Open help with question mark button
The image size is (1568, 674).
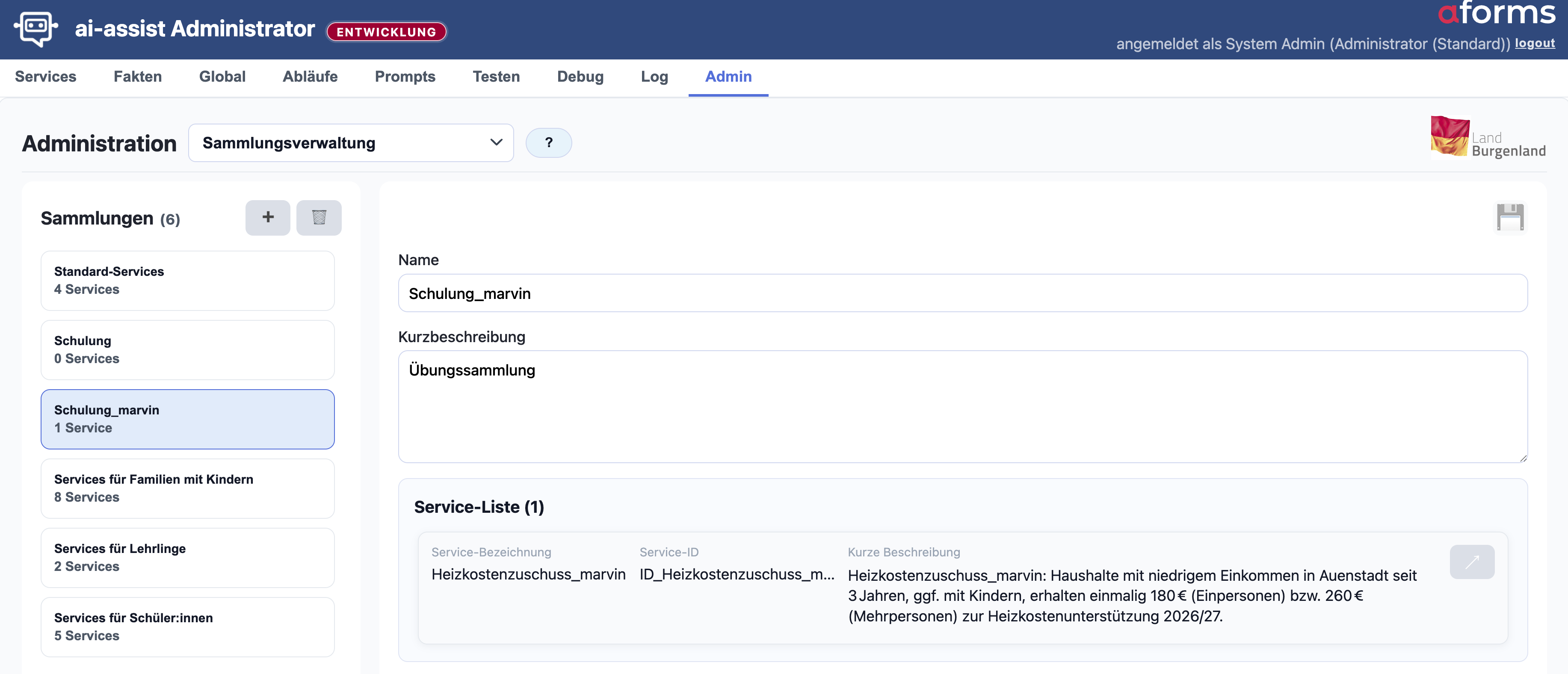(548, 142)
